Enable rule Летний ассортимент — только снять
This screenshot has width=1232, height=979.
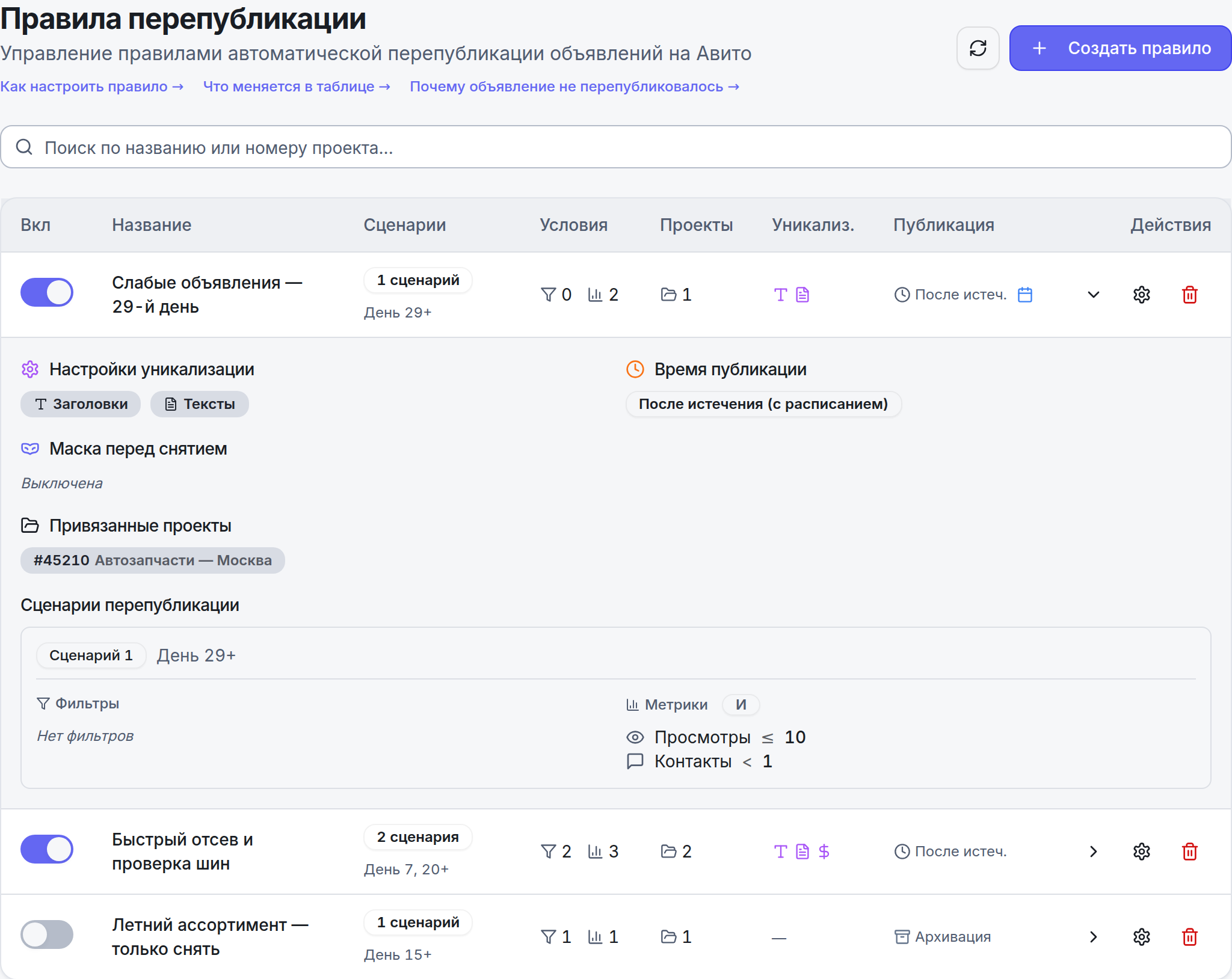[47, 934]
